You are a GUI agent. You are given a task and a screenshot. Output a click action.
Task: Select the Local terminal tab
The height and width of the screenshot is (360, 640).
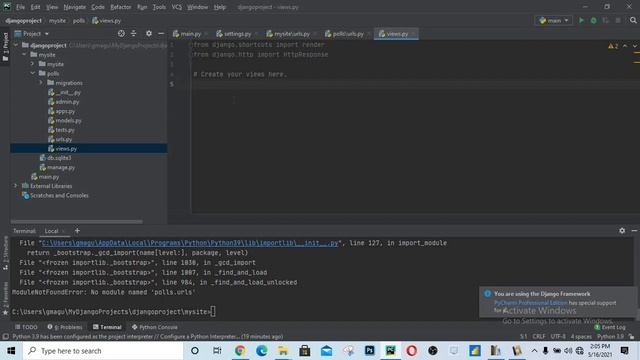pos(51,231)
